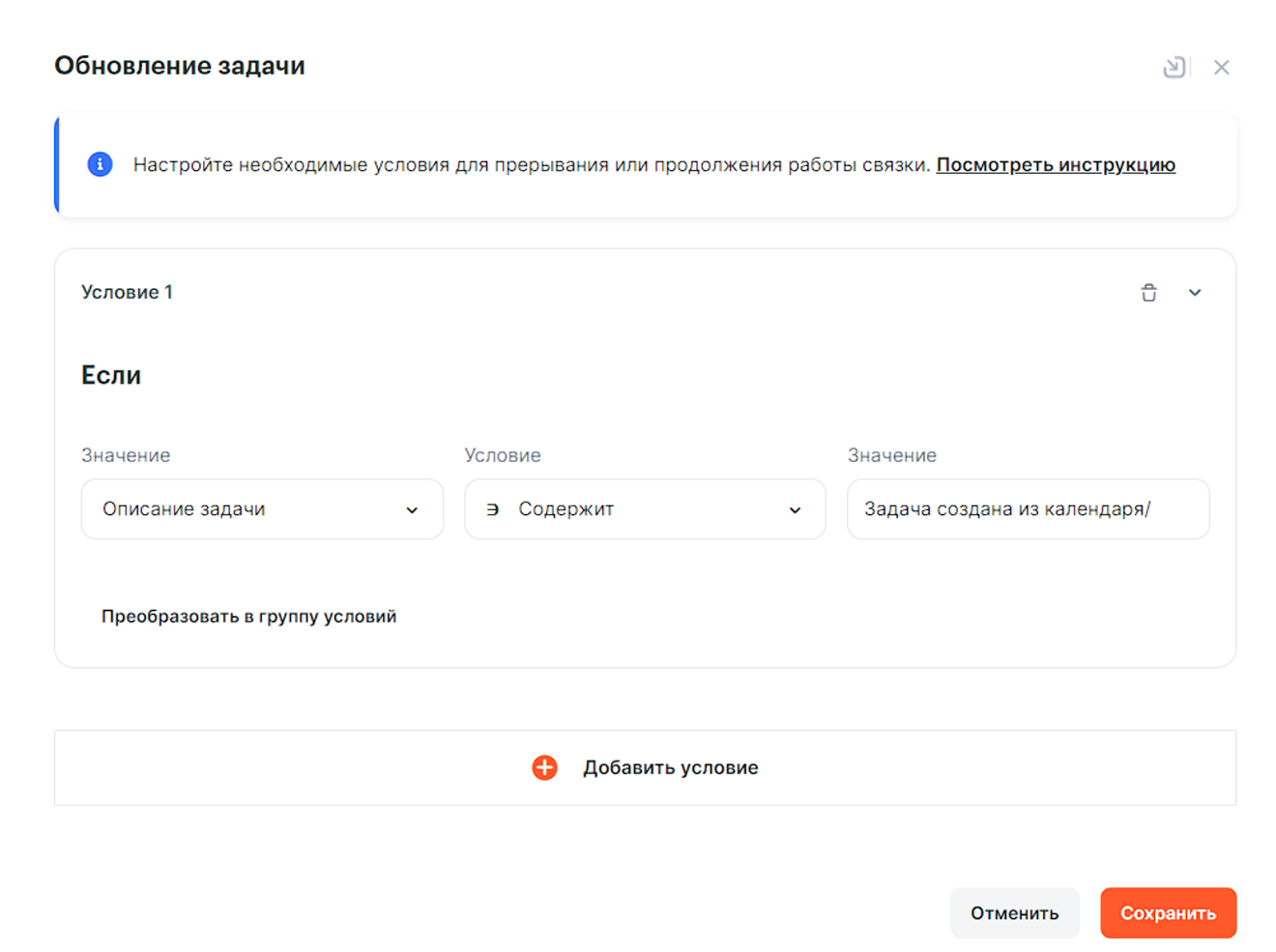Click the ∋ contains symbol icon
Viewport: 1276px width, 952px height.
click(492, 509)
